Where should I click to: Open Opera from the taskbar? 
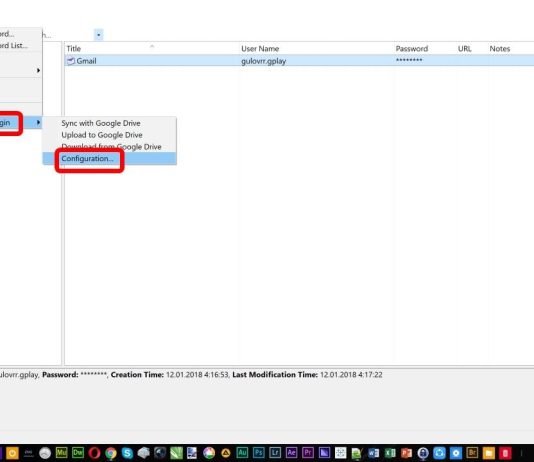tap(94, 453)
